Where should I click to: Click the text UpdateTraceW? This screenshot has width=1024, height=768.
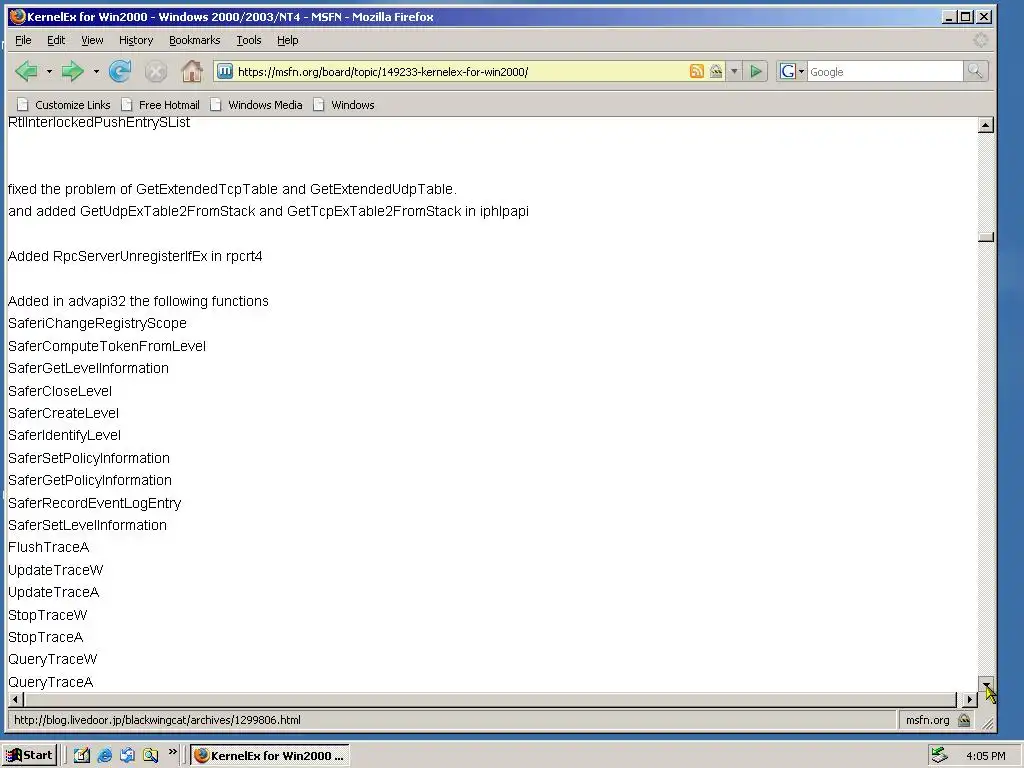pyautogui.click(x=56, y=570)
